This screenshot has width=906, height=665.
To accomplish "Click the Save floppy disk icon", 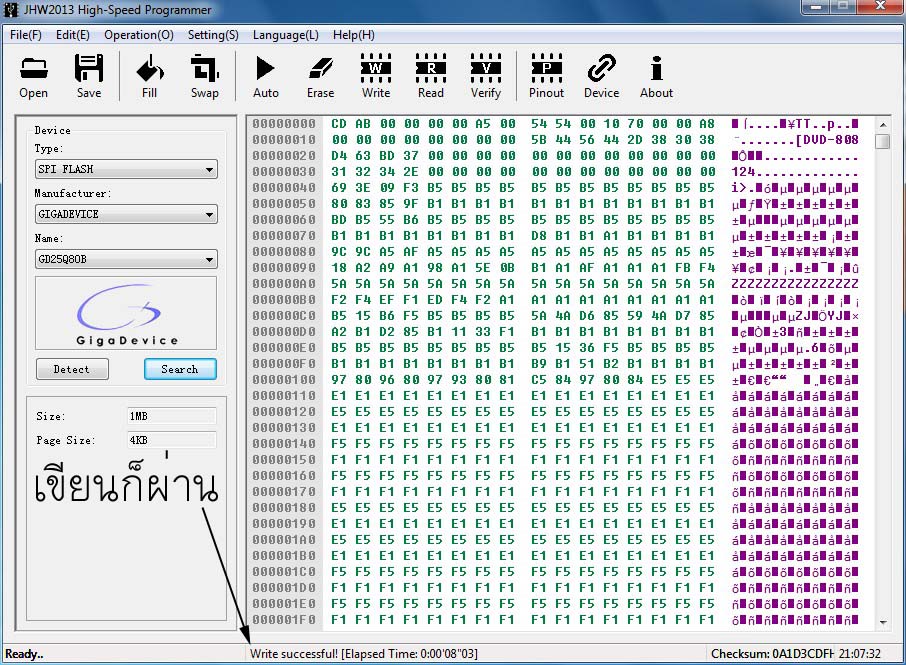I will click(89, 75).
